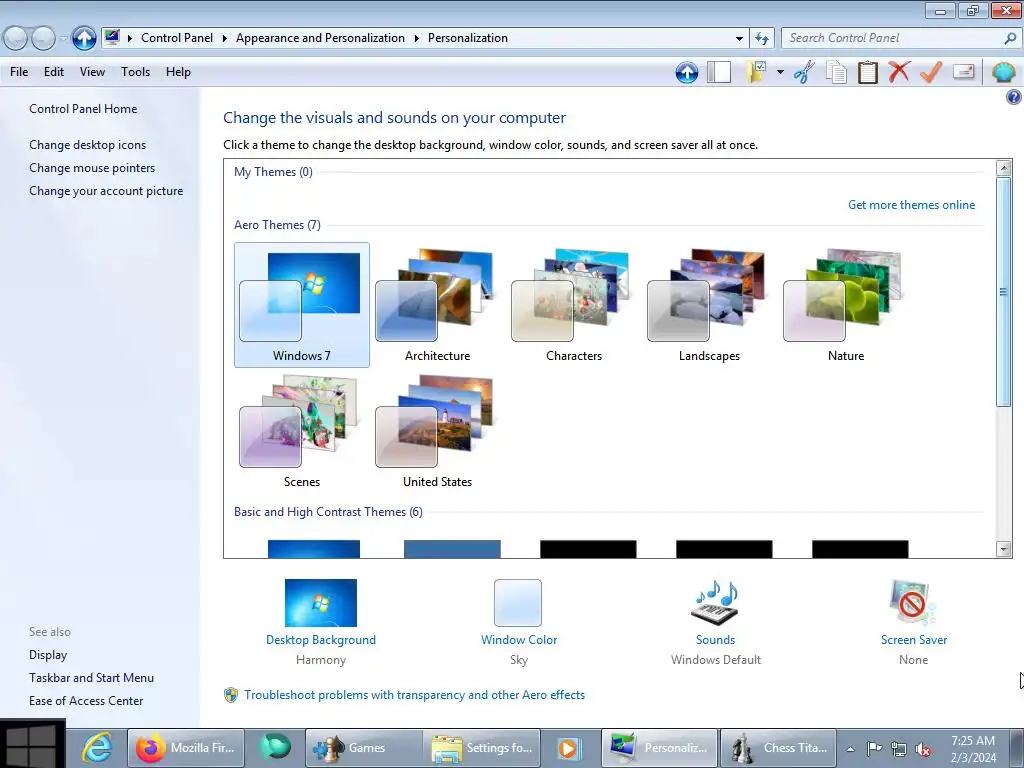Open Help with the blue question mark
1024x768 pixels.
(x=1013, y=97)
